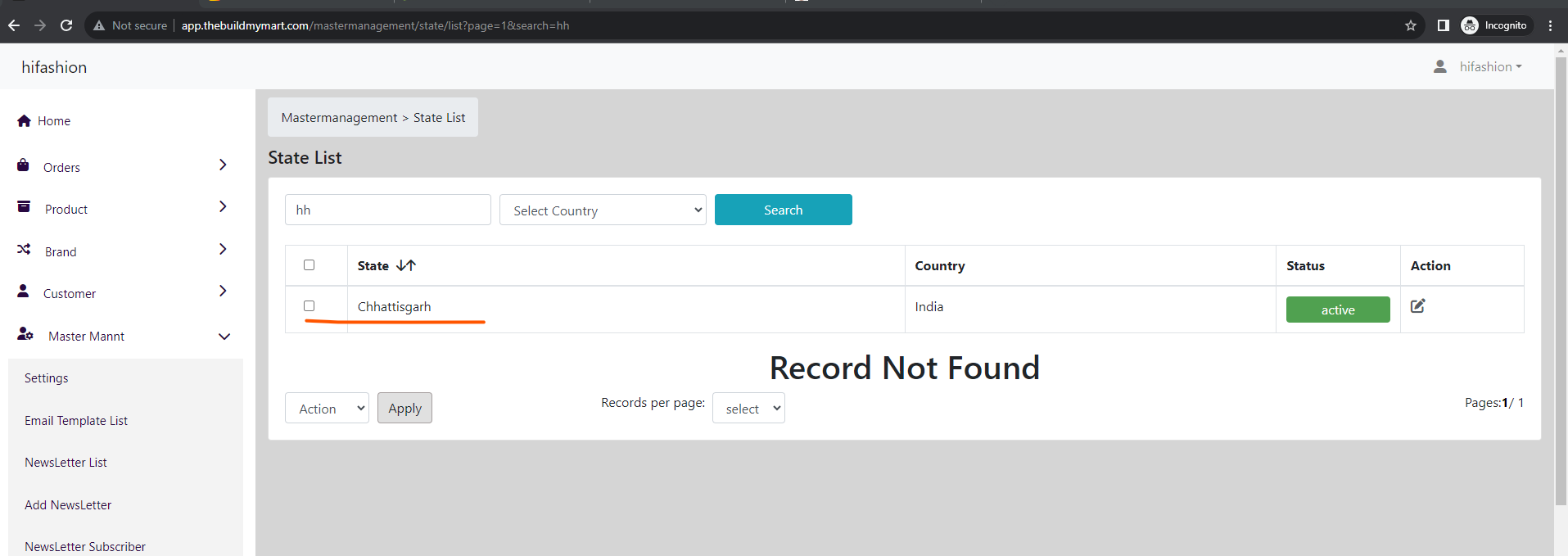1568x556 pixels.
Task: Click the edit icon for Chhattisgarh
Action: coord(1418,305)
